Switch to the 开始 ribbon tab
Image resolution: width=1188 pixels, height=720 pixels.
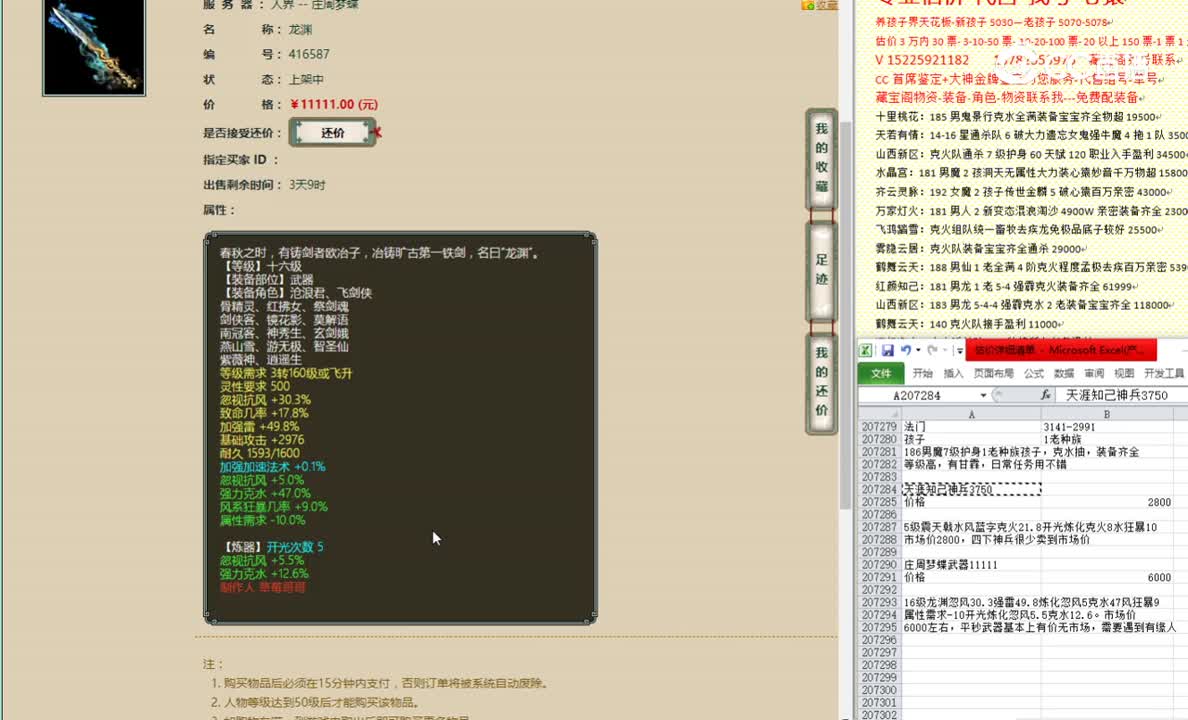[923, 374]
